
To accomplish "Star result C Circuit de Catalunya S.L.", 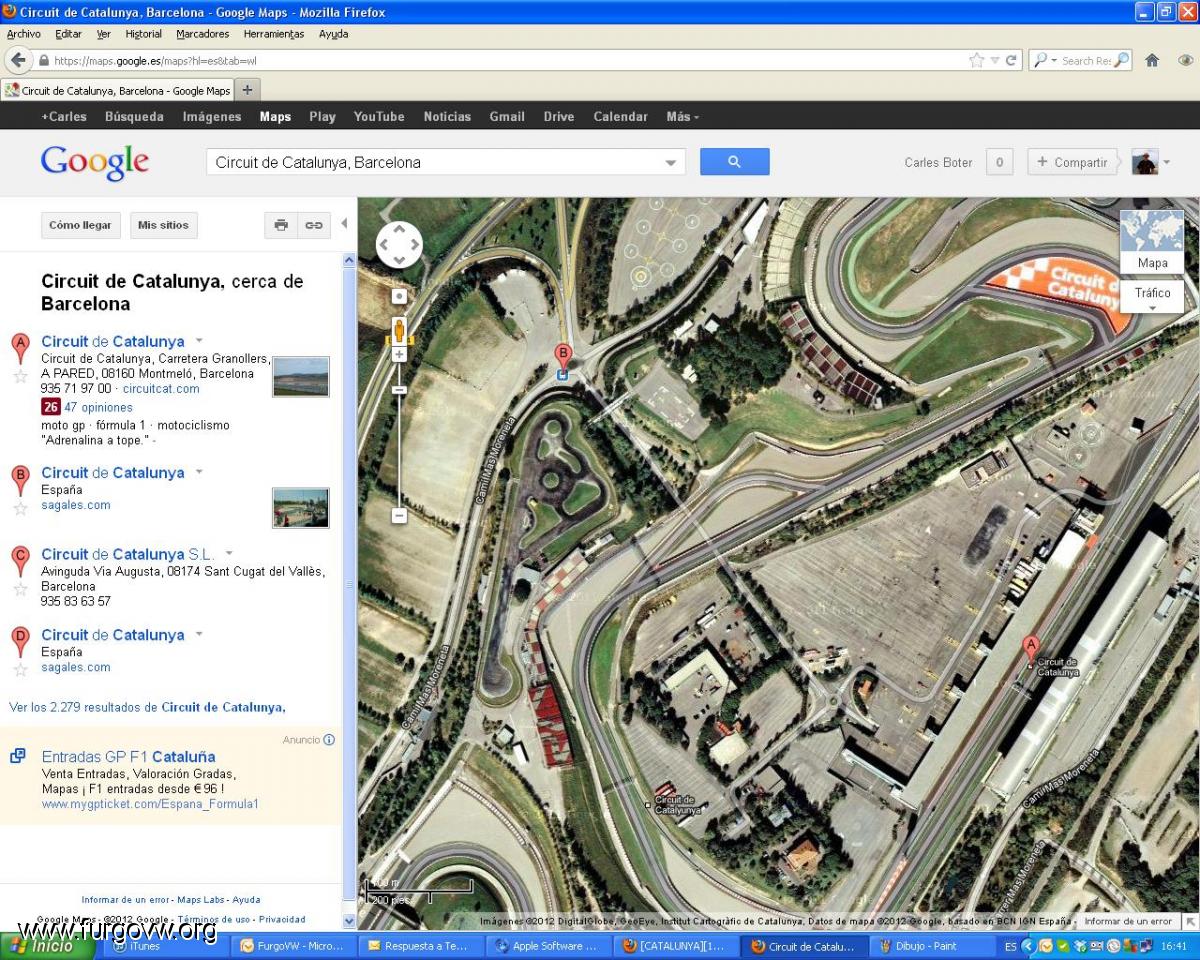I will 20,589.
